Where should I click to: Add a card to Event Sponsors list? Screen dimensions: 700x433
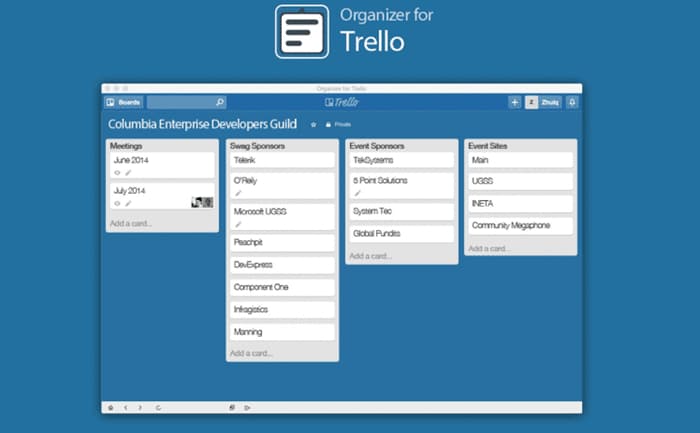371,256
